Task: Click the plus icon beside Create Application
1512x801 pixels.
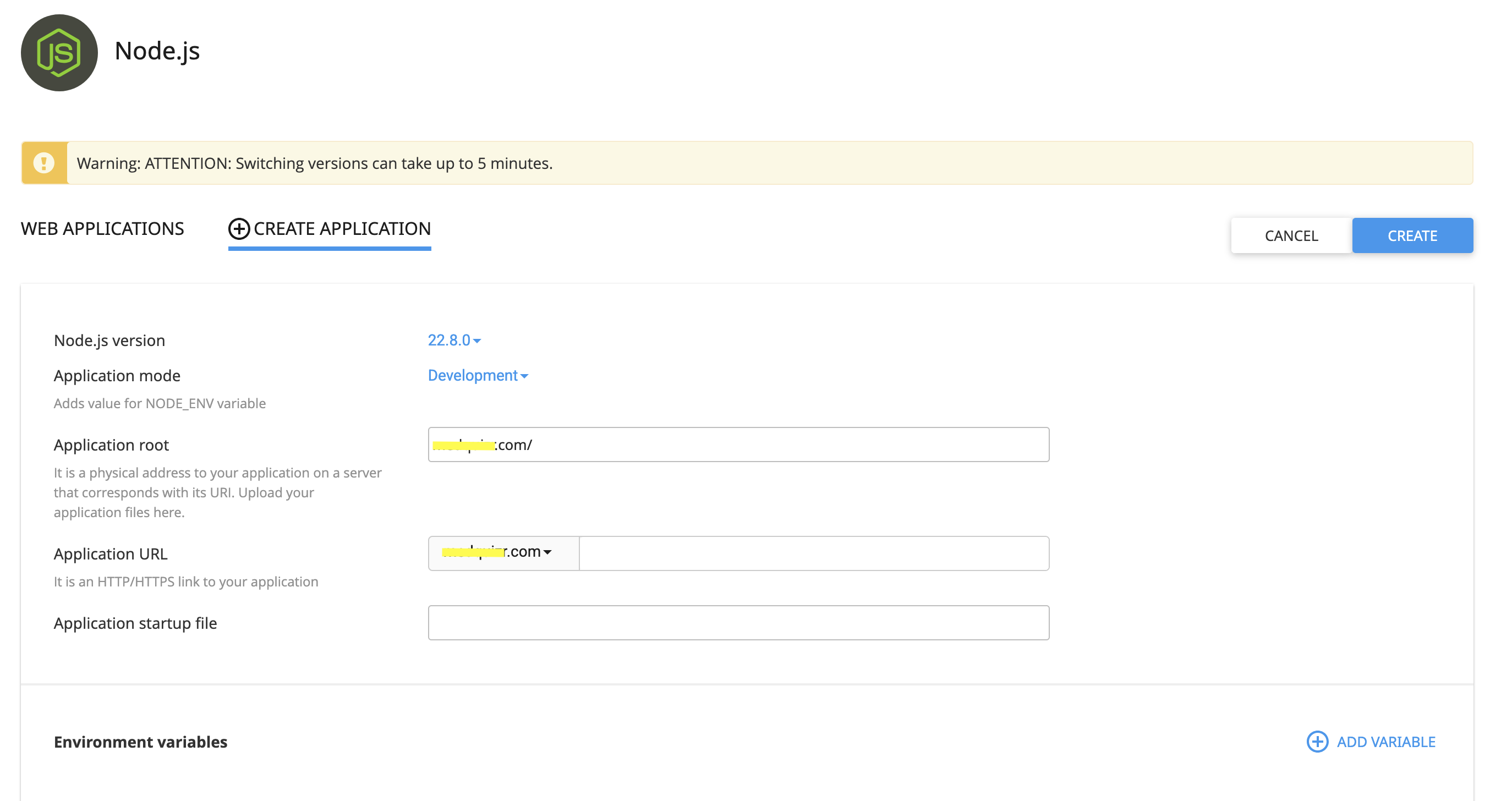Action: 239,228
